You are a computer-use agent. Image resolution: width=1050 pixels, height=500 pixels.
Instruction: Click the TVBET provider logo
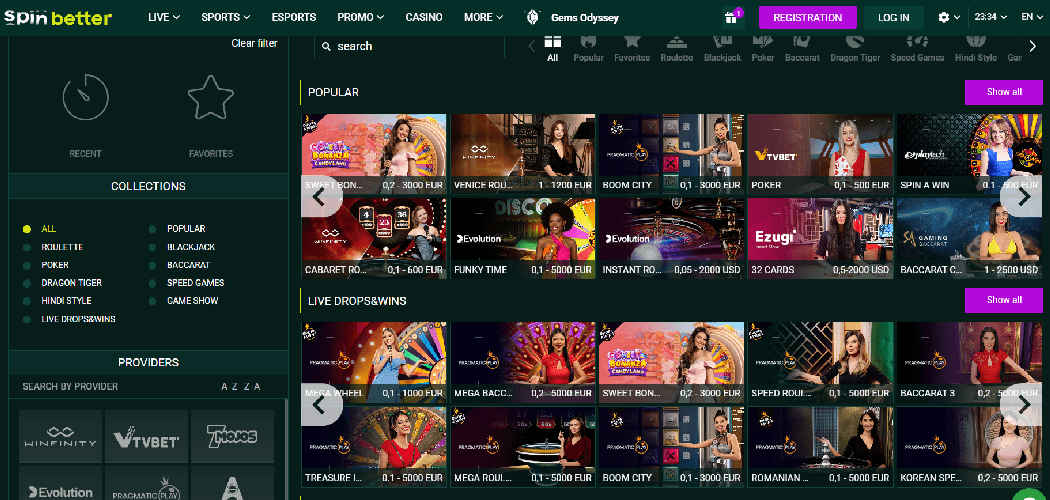point(146,437)
